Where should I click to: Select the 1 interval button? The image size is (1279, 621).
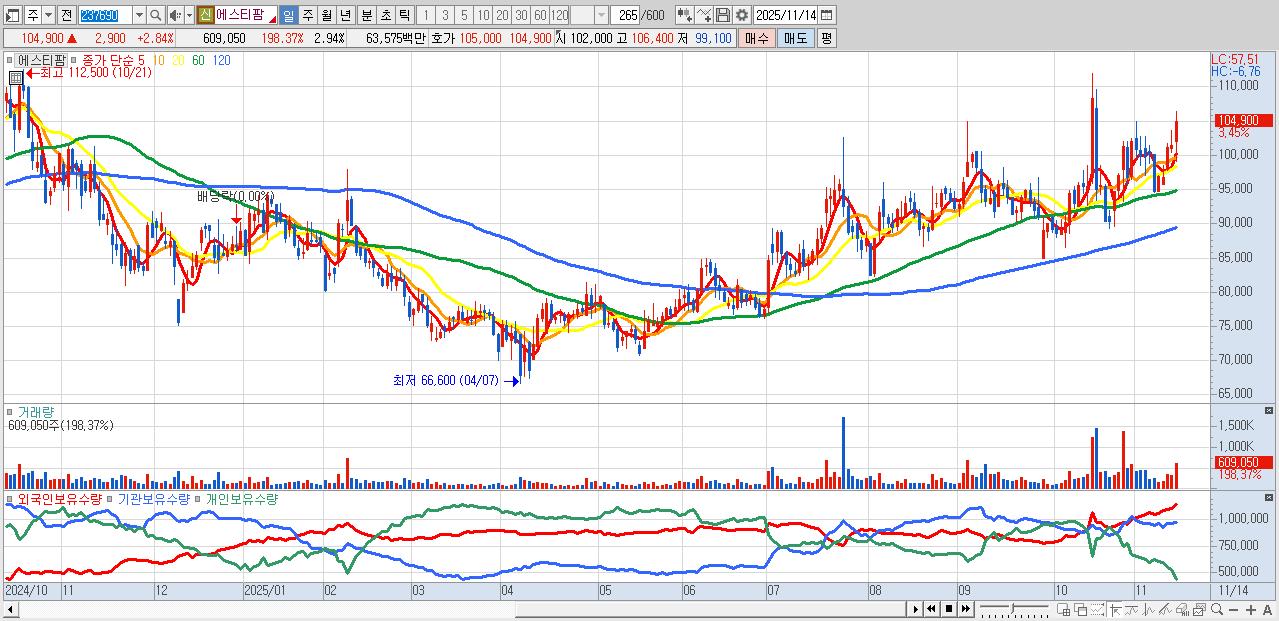click(x=425, y=15)
